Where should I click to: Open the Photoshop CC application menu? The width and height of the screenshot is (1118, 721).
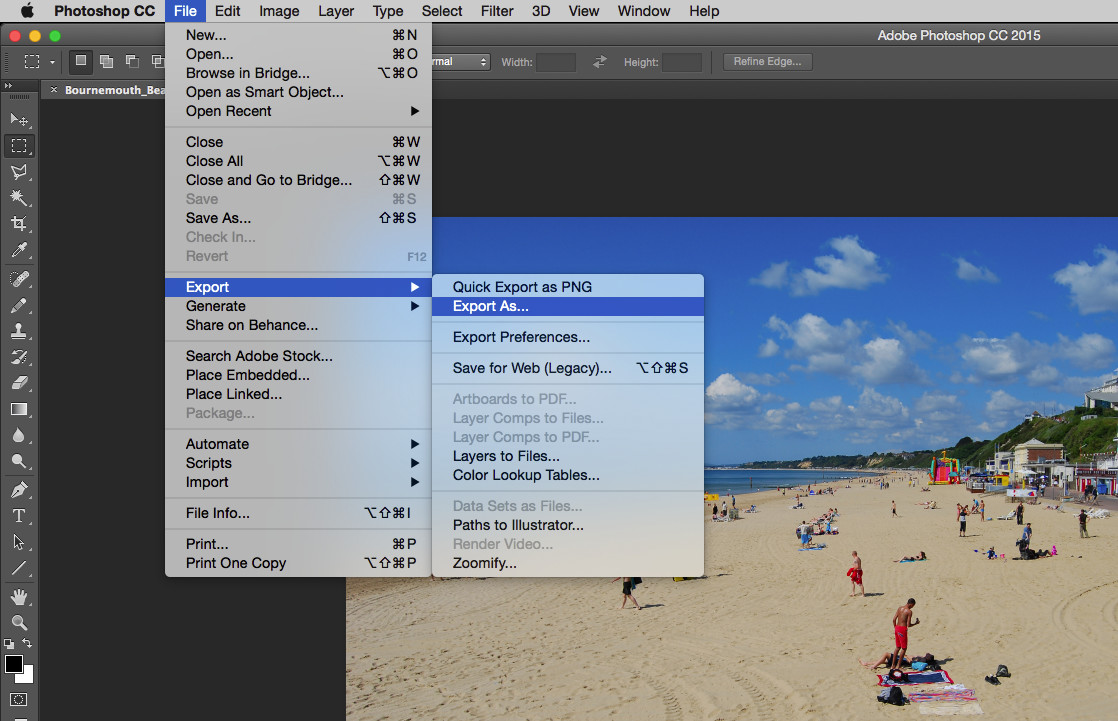[x=104, y=11]
